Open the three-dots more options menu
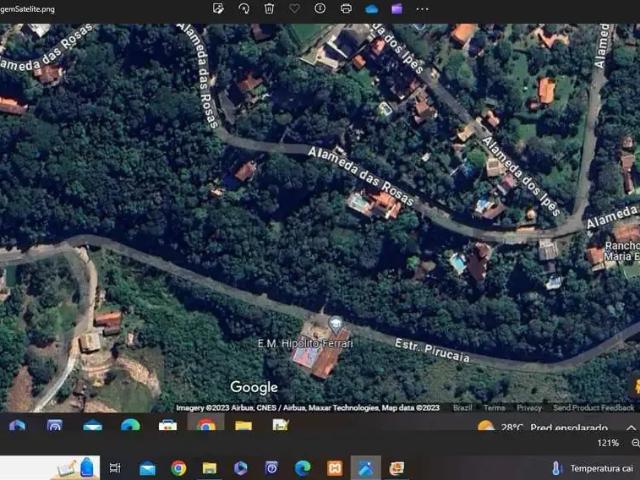Image resolution: width=640 pixels, height=480 pixels. [423, 8]
